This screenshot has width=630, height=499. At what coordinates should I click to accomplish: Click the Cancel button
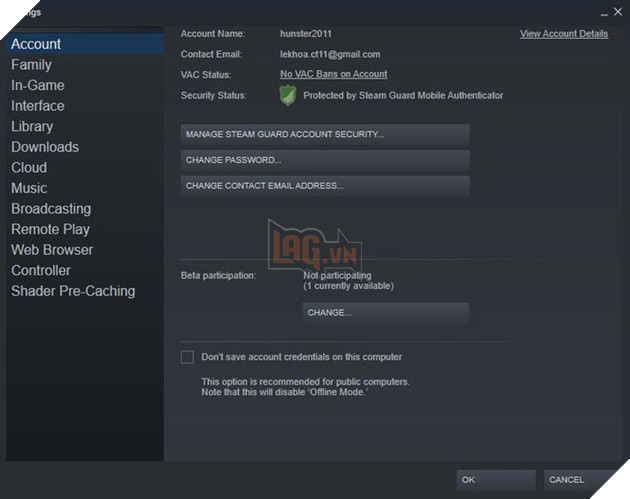pos(581,480)
